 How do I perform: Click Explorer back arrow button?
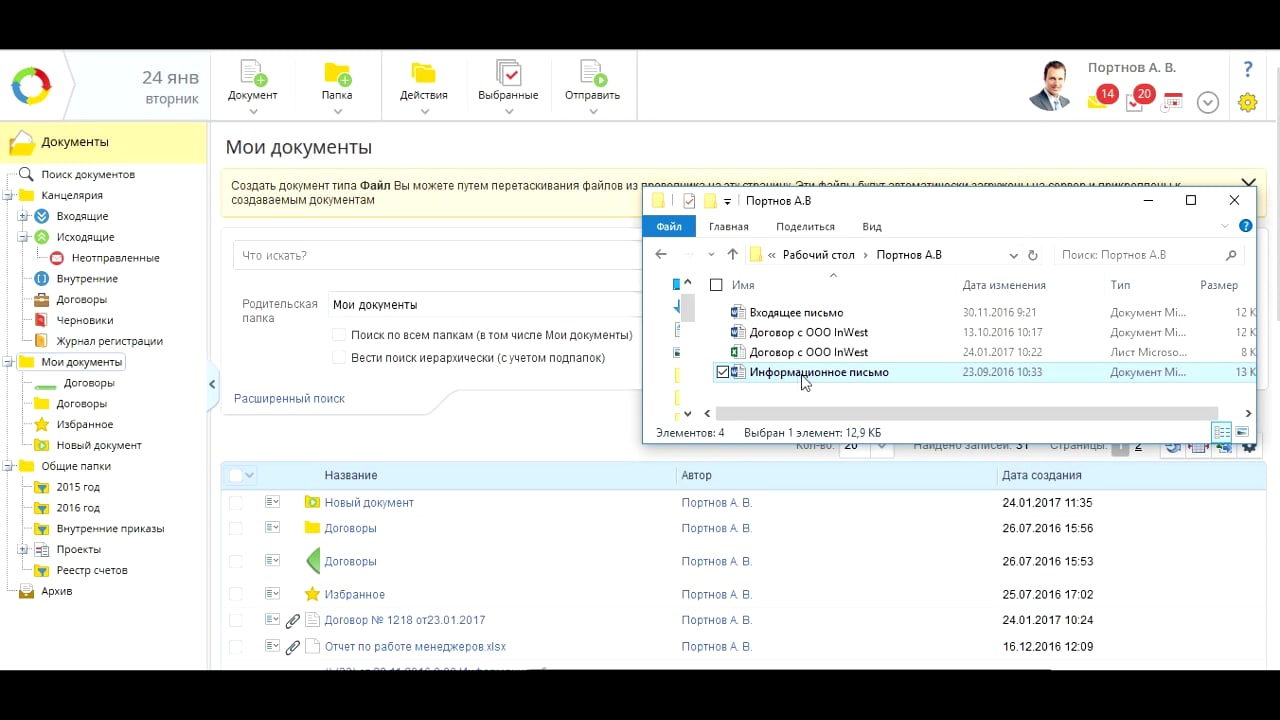[661, 254]
